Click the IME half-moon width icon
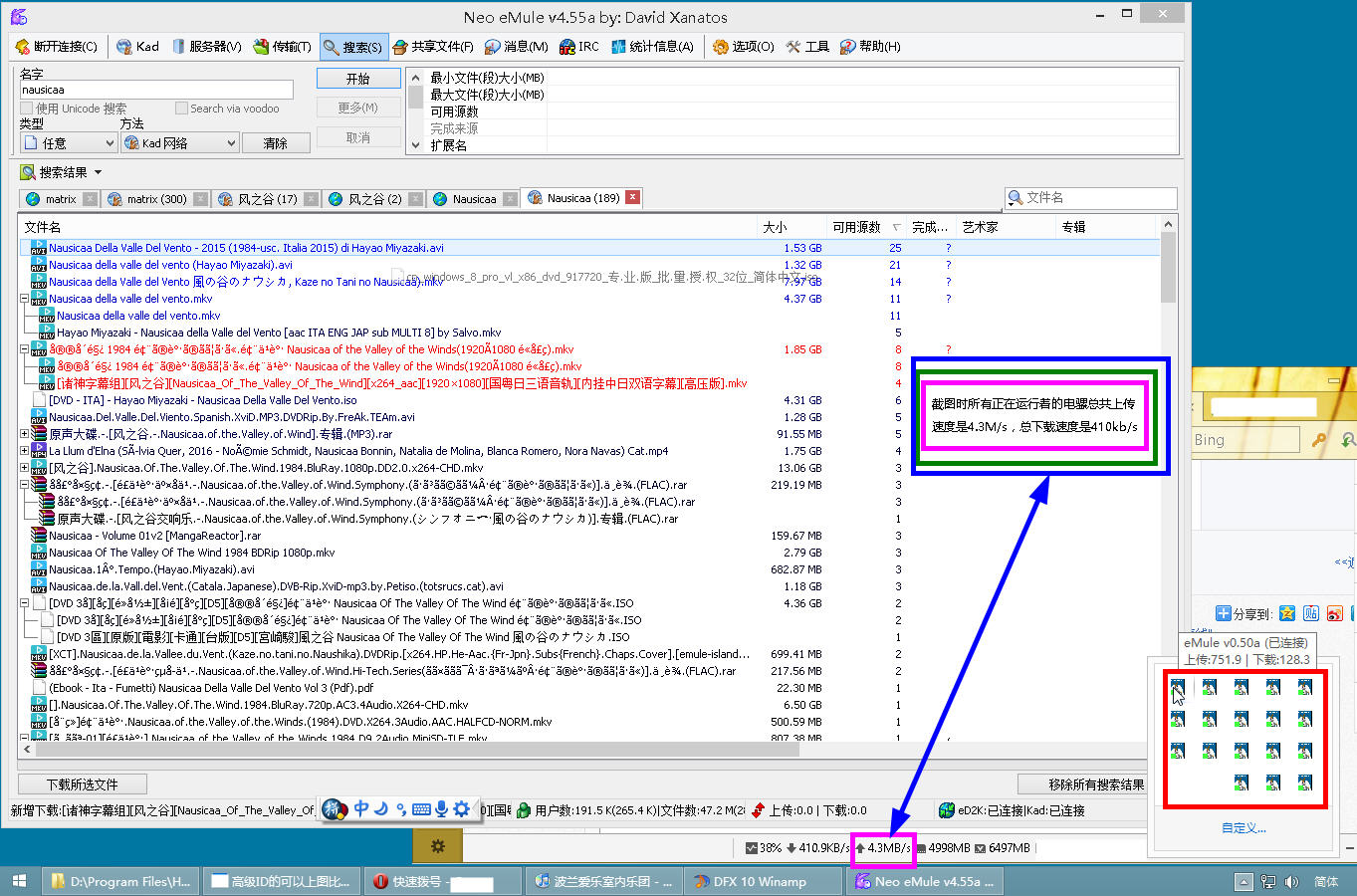 click(x=380, y=809)
